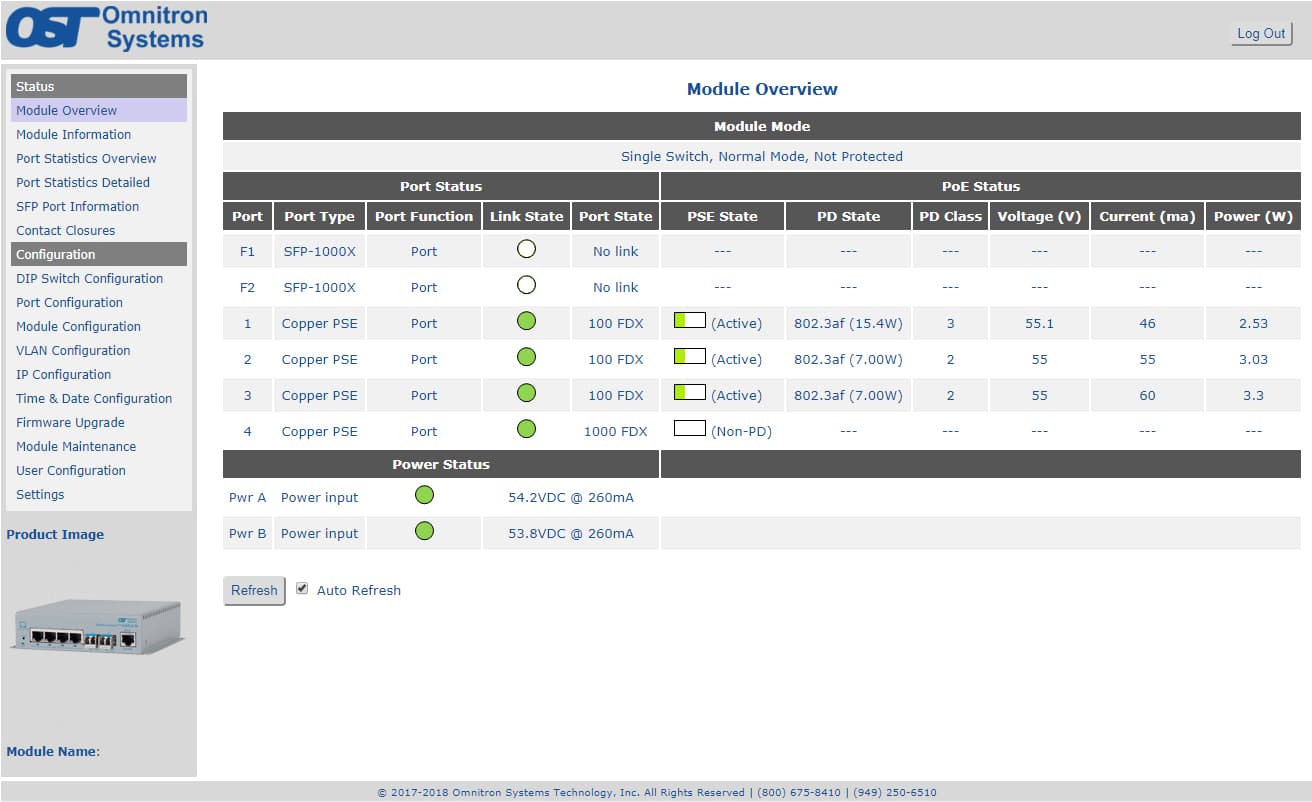Click the 3.3 power value
The image size is (1312, 802).
1253,395
